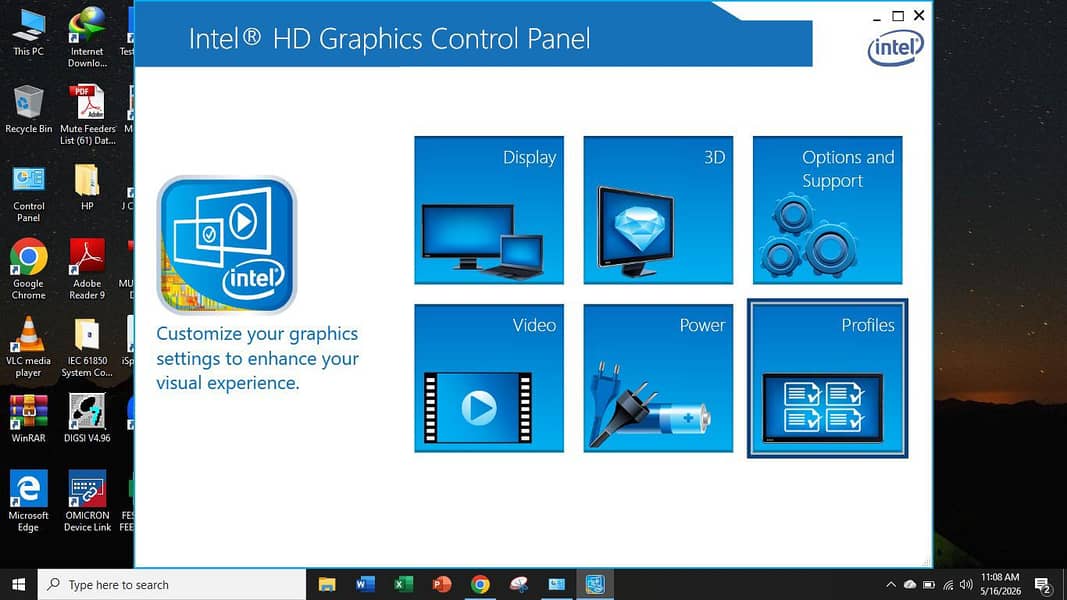Open the 3D settings tile
This screenshot has width=1067, height=600.
pos(658,210)
